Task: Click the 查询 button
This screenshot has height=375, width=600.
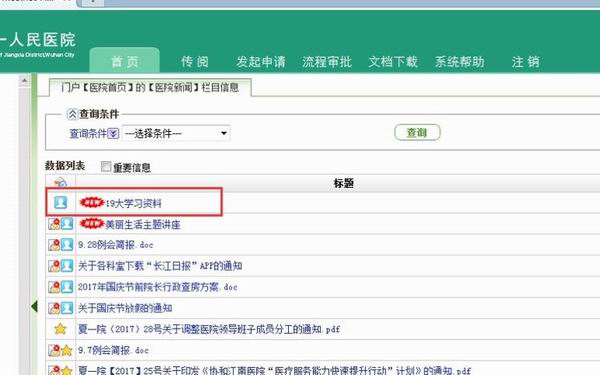Action: pos(417,132)
